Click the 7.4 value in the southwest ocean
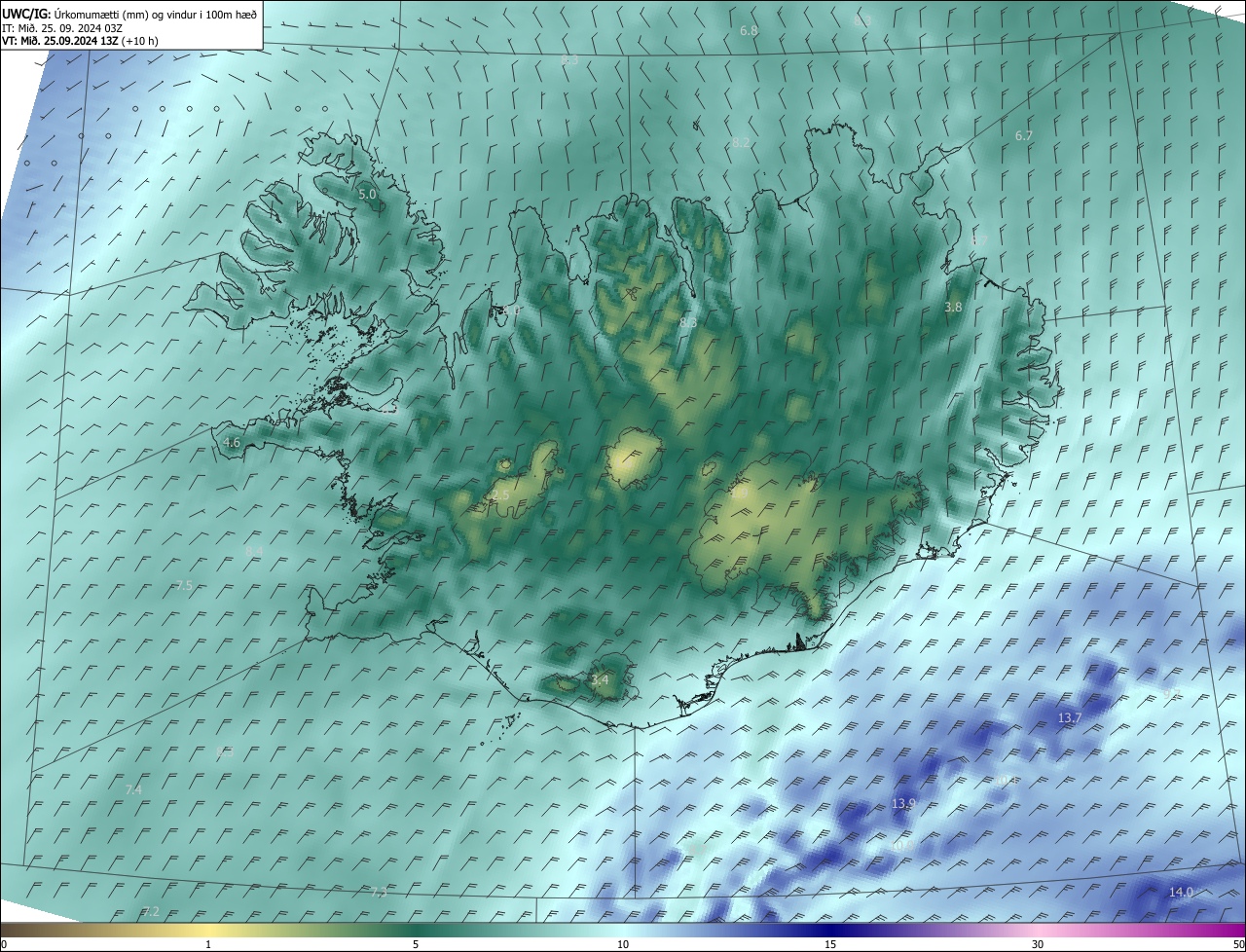 133,790
